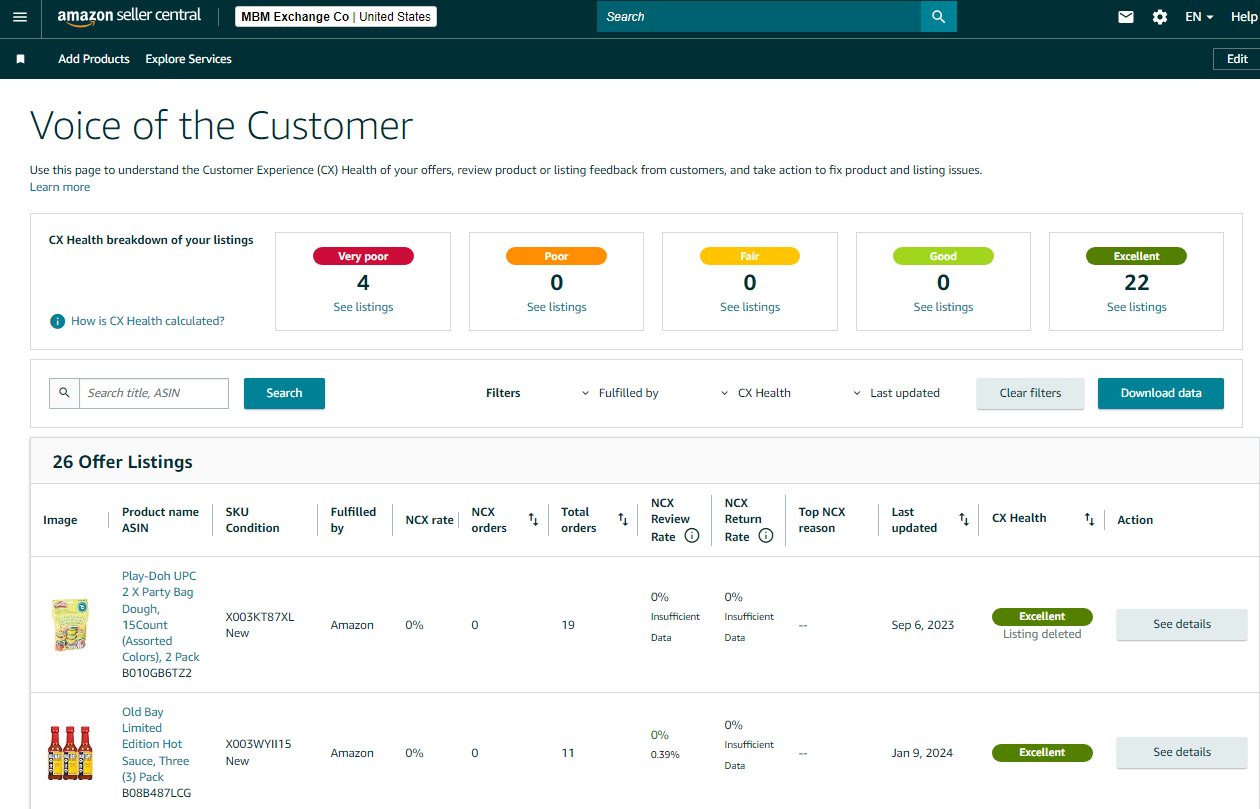The height and width of the screenshot is (809, 1260).
Task: Click ASIN B010GB6TZ2 text
Action: point(157,673)
